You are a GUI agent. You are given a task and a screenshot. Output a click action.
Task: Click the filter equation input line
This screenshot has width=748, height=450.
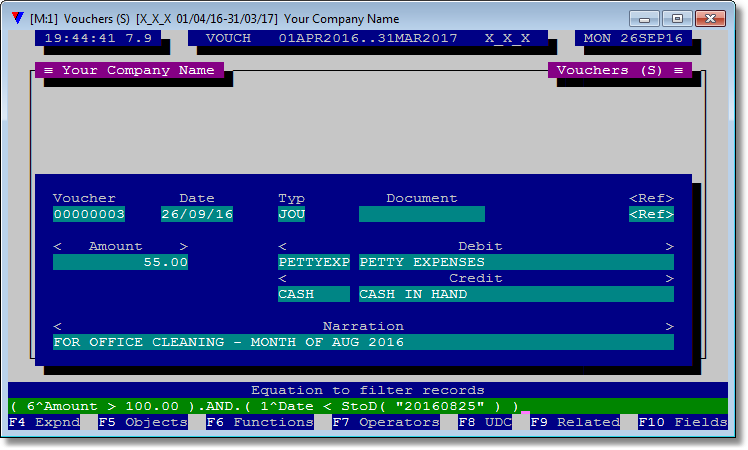click(x=368, y=406)
